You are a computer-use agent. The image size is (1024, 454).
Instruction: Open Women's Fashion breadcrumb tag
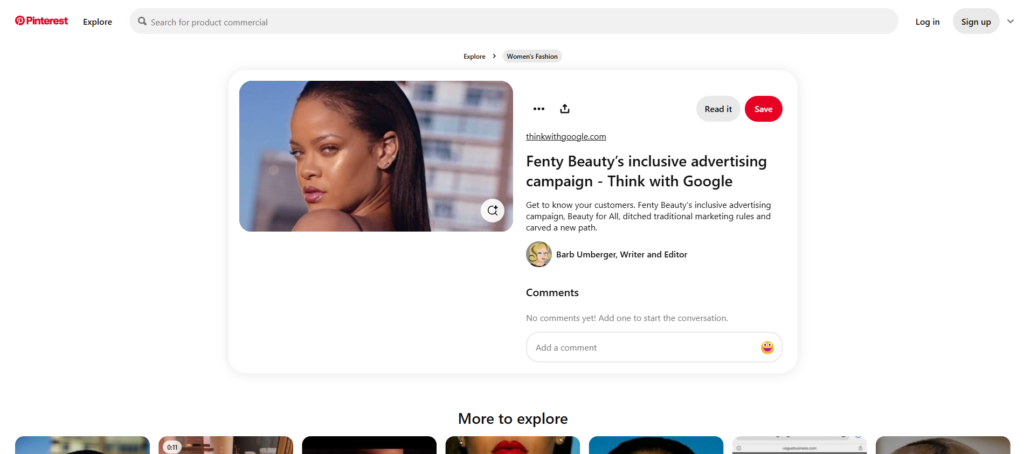coord(532,56)
